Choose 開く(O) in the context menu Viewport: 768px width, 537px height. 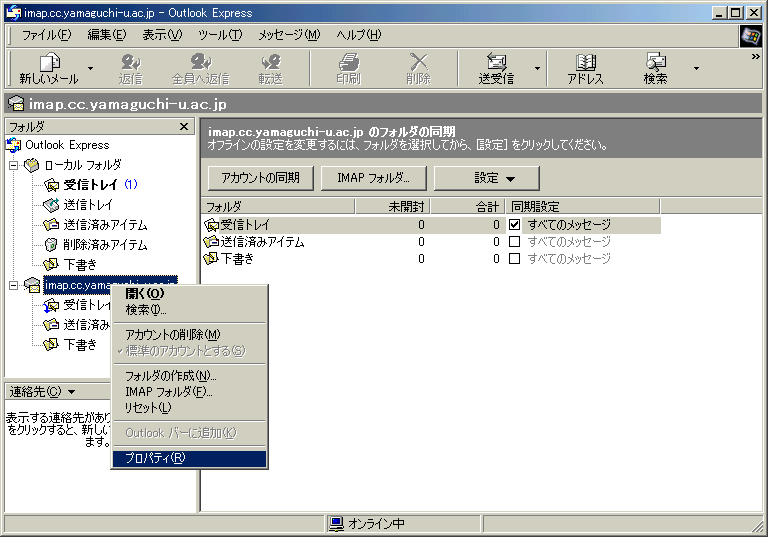[x=190, y=293]
